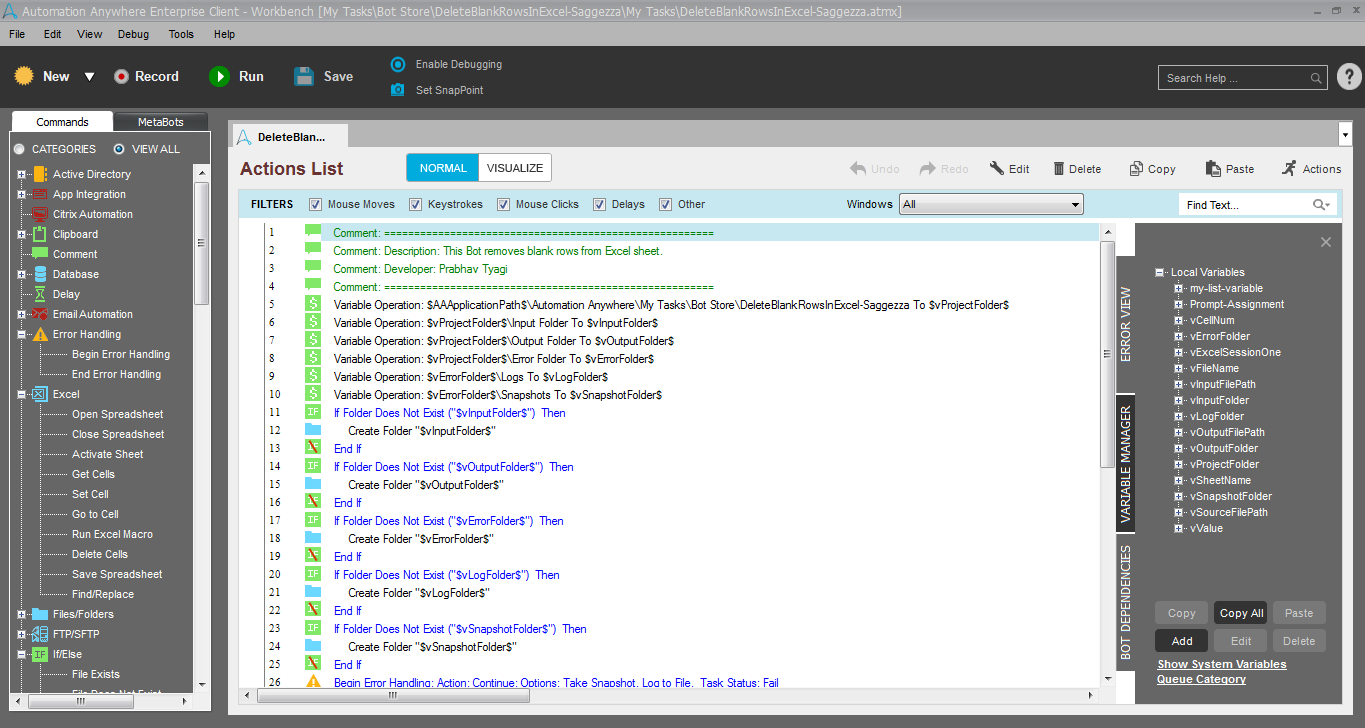Click Show System Variables link
Screen dimensions: 1365x728
1221,664
